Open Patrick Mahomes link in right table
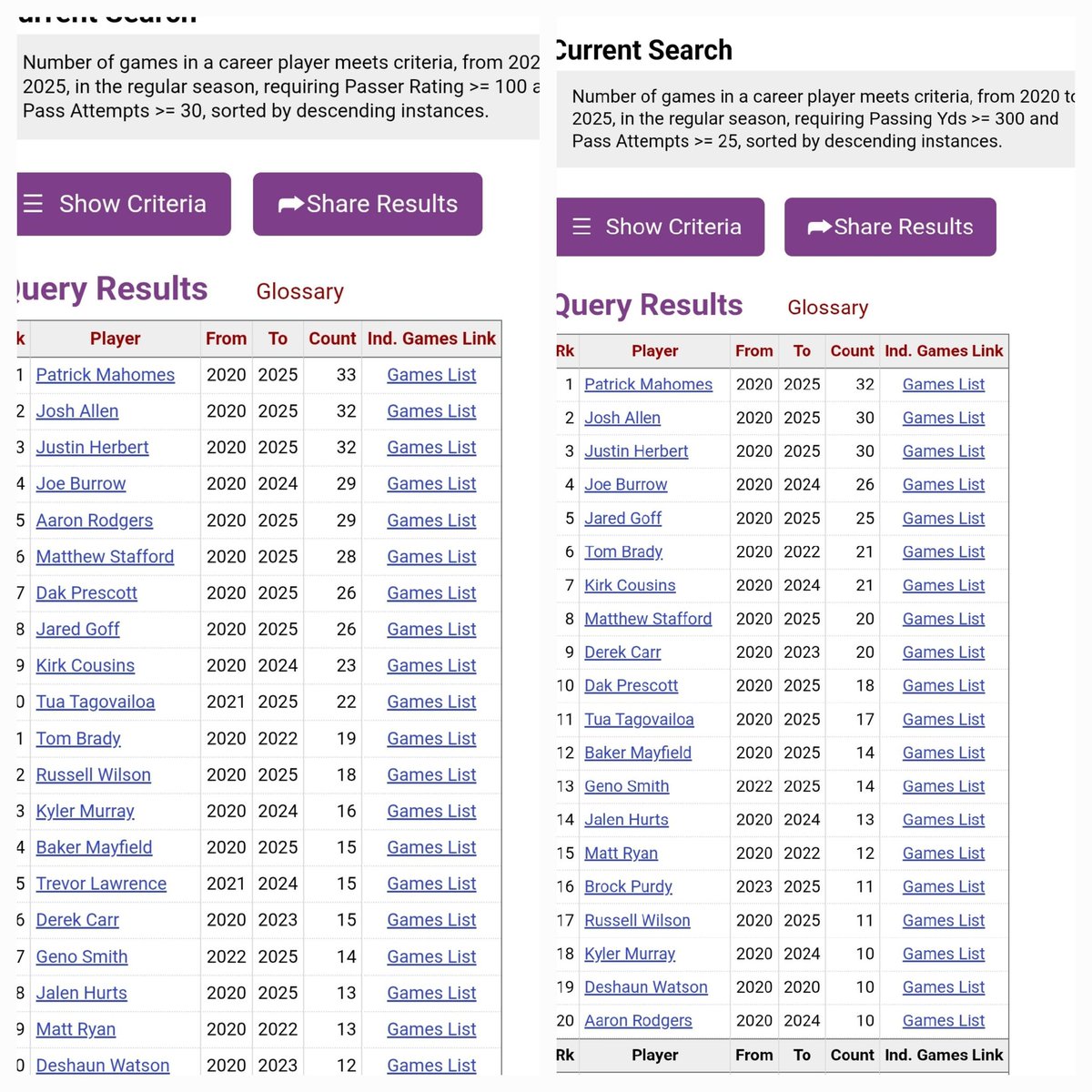The image size is (1092, 1092). (x=649, y=384)
